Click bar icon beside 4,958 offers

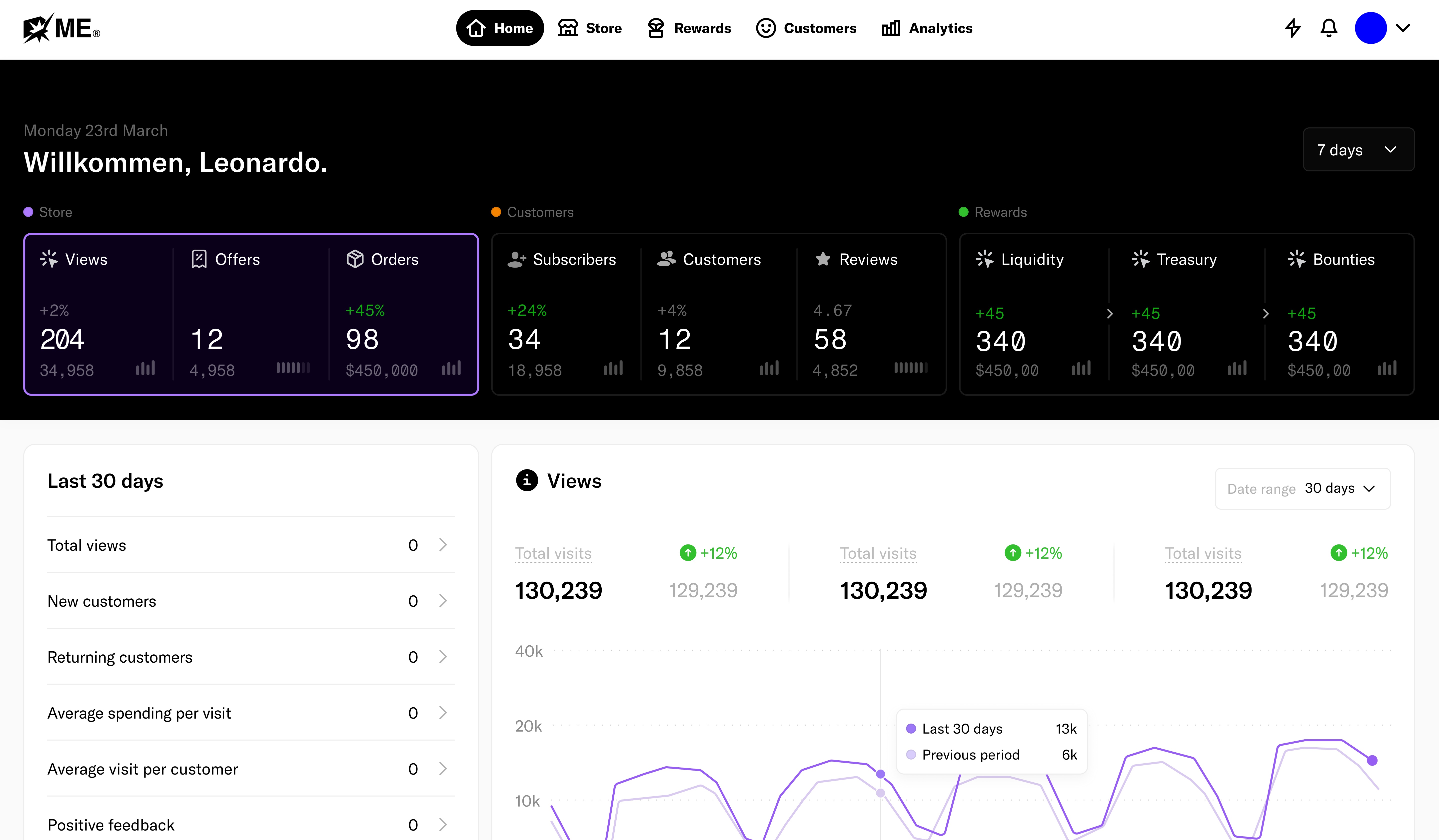click(293, 368)
